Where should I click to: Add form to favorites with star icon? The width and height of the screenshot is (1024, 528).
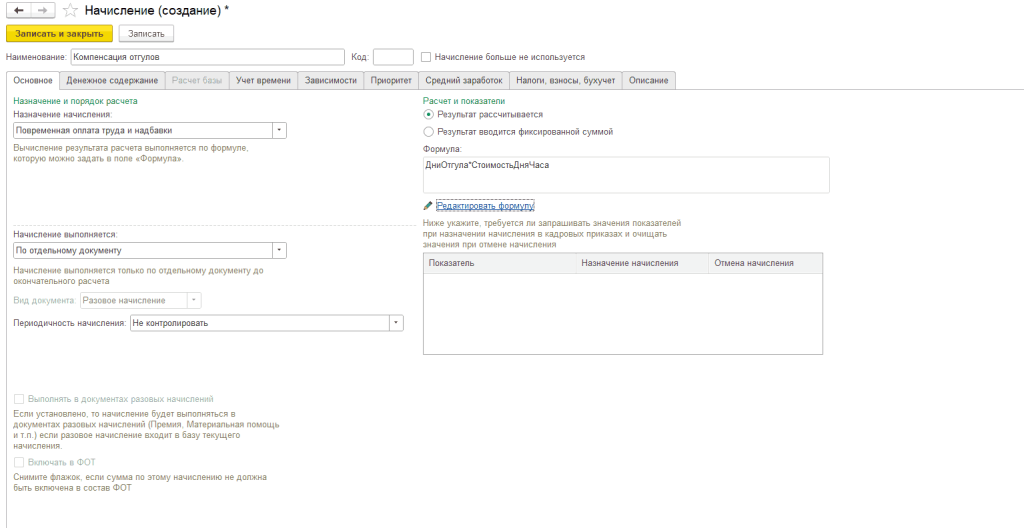(x=70, y=10)
